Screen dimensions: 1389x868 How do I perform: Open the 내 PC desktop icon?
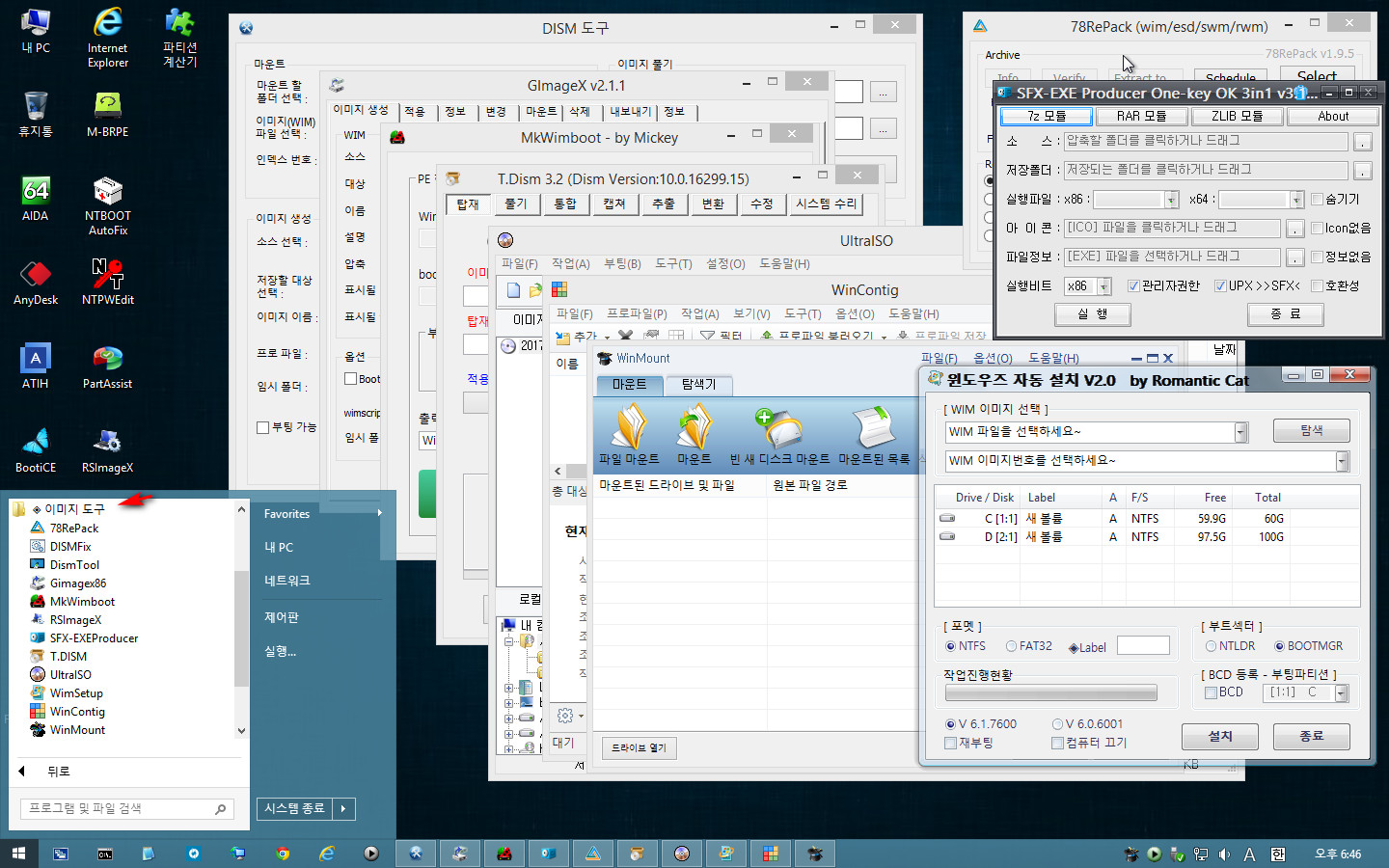[x=36, y=31]
